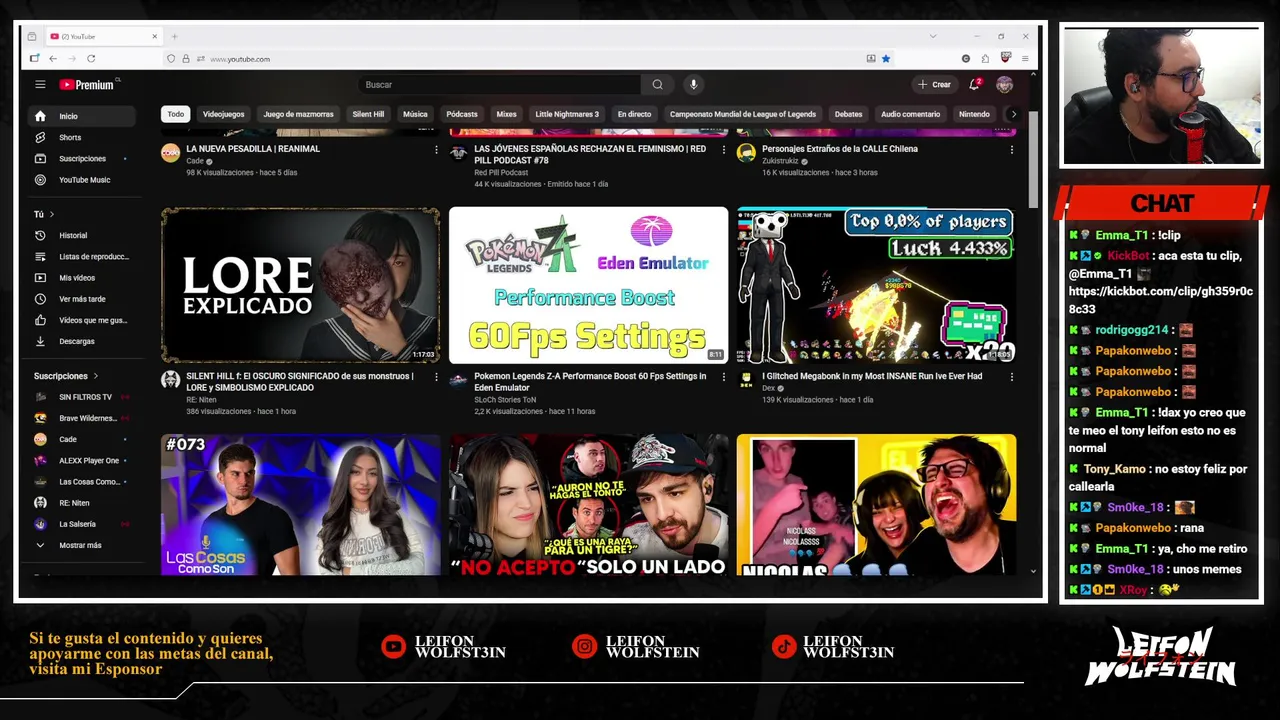Open the Top 0,0% of players Megabonk thumbnail
This screenshot has height=720, width=1280.
[876, 285]
